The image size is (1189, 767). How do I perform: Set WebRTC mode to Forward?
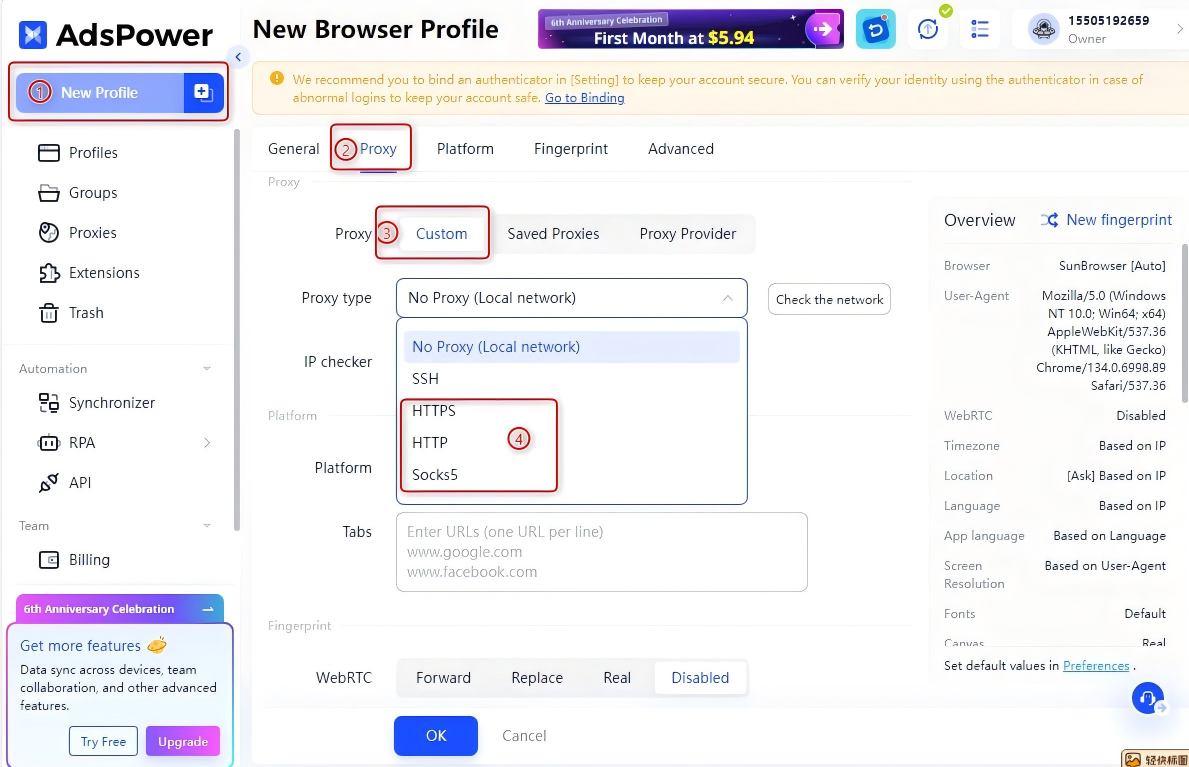[443, 678]
